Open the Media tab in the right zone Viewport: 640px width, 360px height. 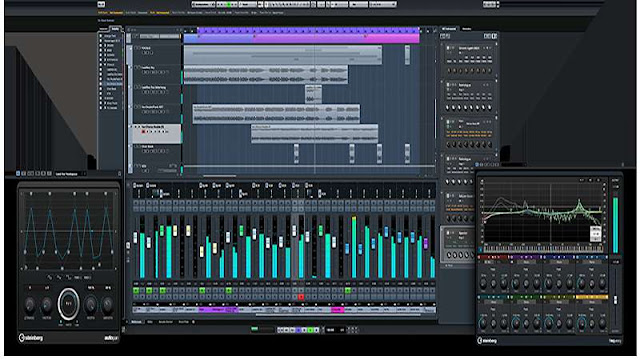tap(467, 29)
